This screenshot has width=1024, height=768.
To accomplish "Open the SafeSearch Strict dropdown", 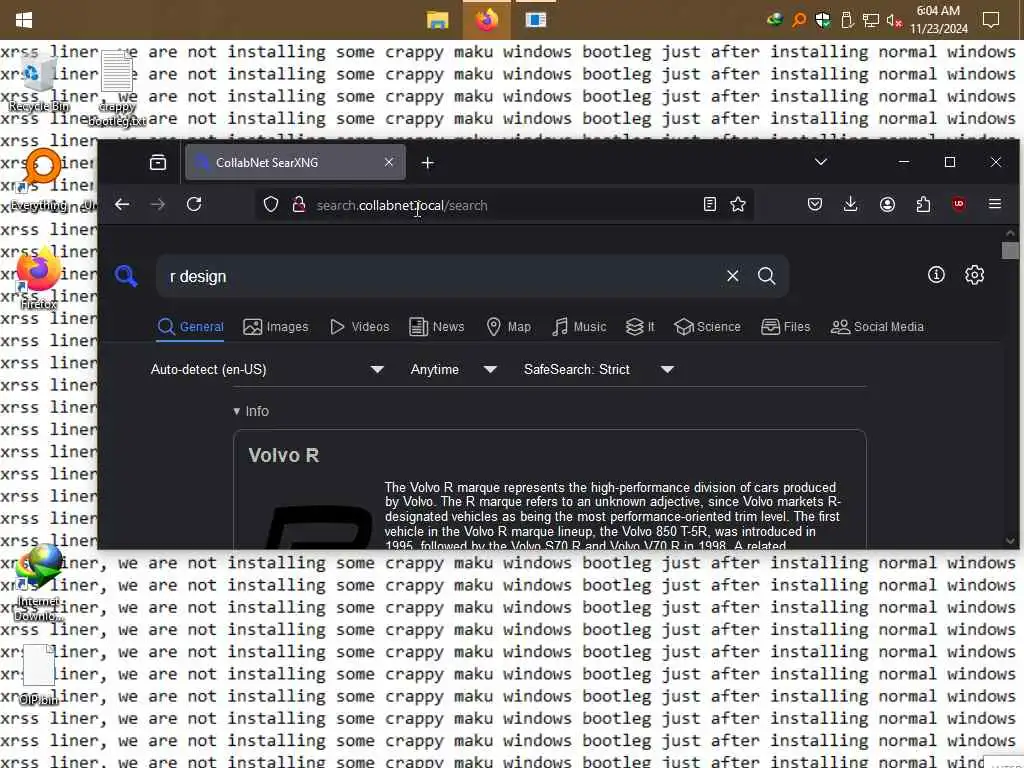I will pyautogui.click(x=598, y=370).
